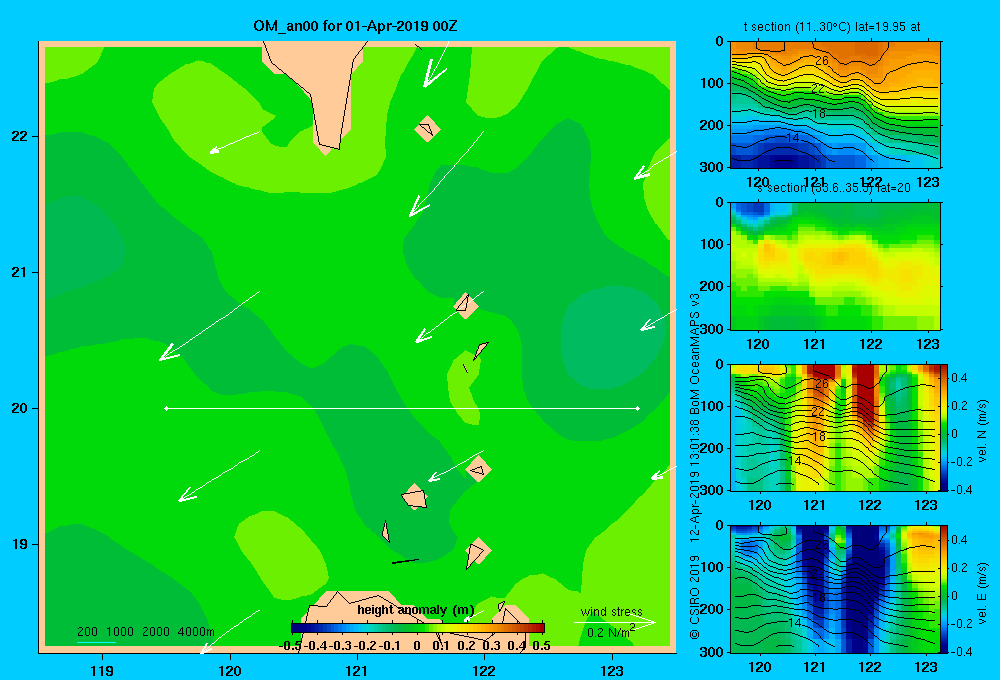Open the salinity section panel with yellow band

835,266
